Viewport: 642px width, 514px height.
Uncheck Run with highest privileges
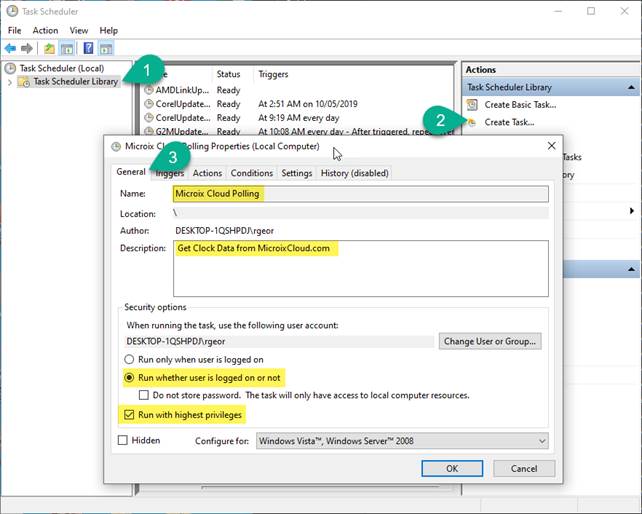pos(130,414)
